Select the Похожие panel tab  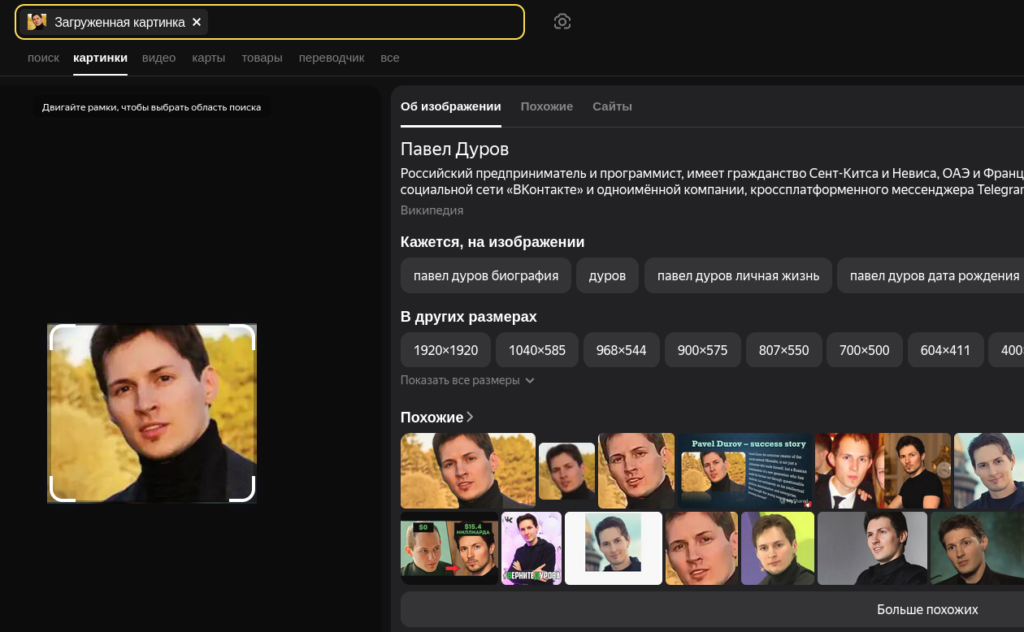click(546, 106)
